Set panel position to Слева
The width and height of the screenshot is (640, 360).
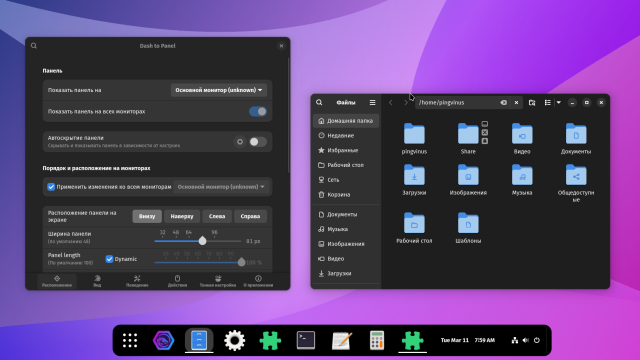coord(217,216)
